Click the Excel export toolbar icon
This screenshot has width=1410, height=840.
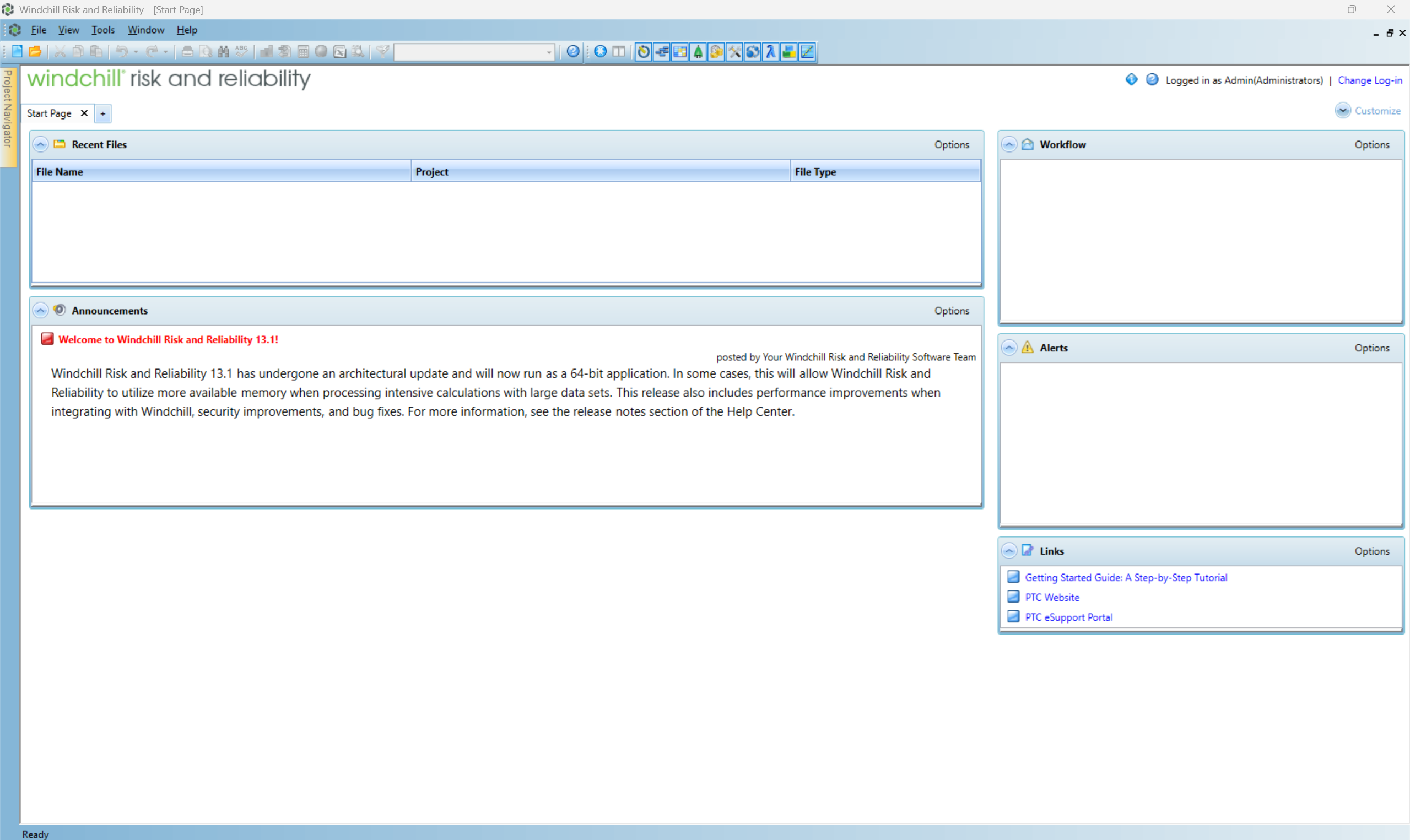[x=339, y=52]
